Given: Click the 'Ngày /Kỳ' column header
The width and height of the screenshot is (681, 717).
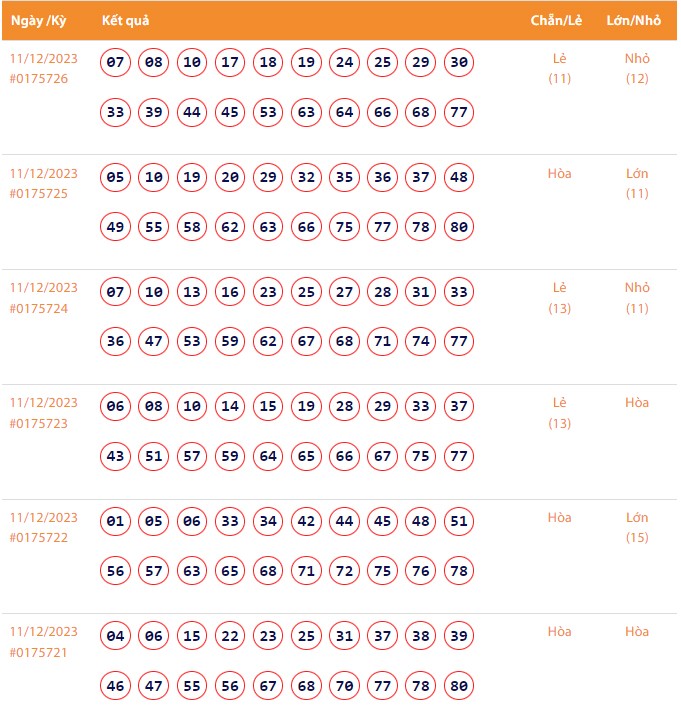Looking at the screenshot, I should pyautogui.click(x=38, y=21).
